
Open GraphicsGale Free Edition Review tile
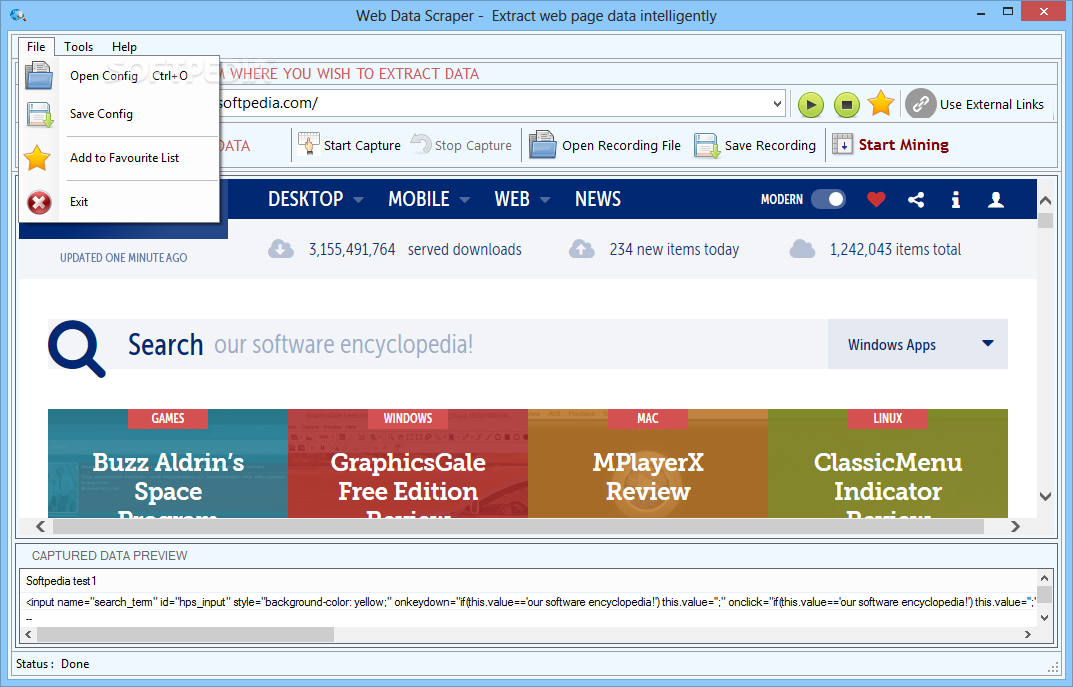[408, 464]
